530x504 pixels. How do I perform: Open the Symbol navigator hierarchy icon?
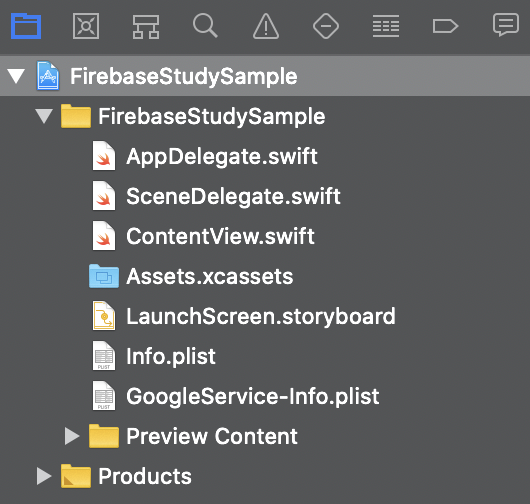[146, 27]
